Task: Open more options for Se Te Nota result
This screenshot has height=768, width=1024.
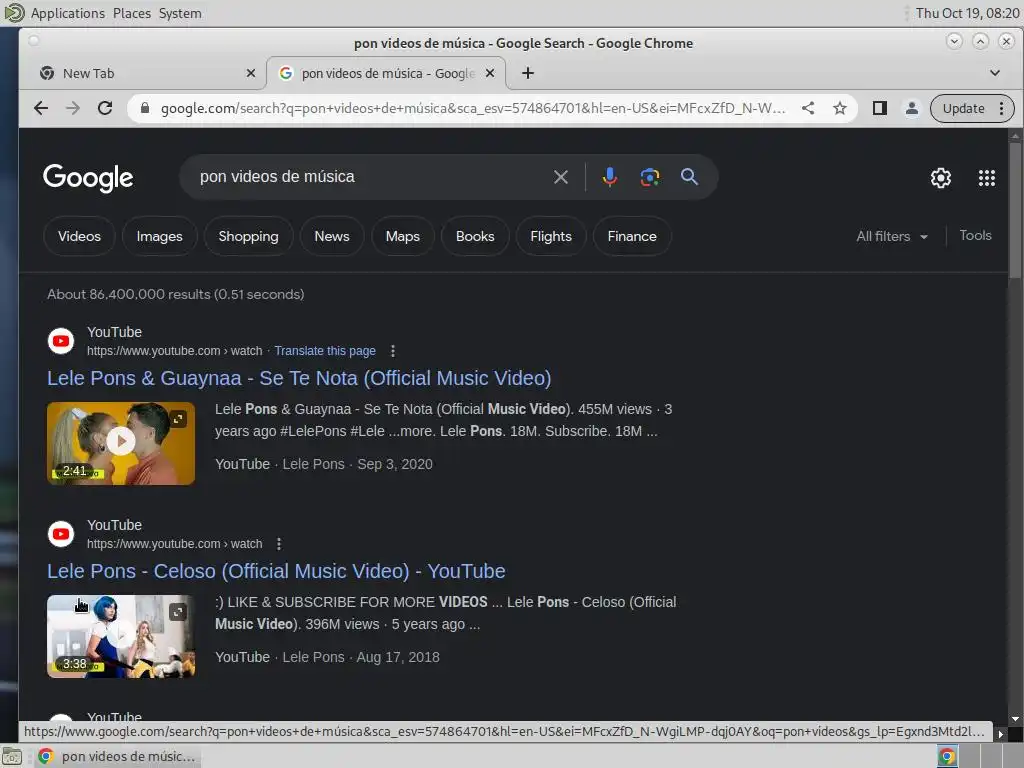Action: tap(392, 351)
